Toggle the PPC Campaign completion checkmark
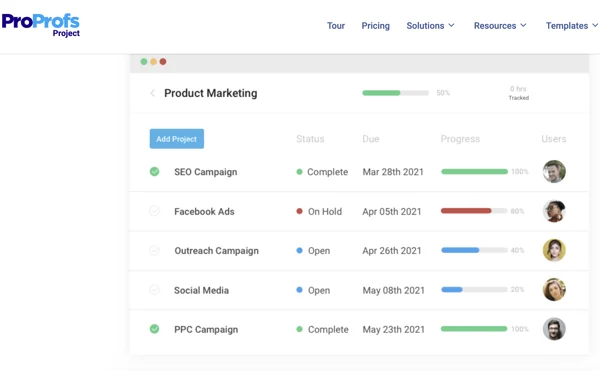The height and width of the screenshot is (371, 600). click(154, 329)
